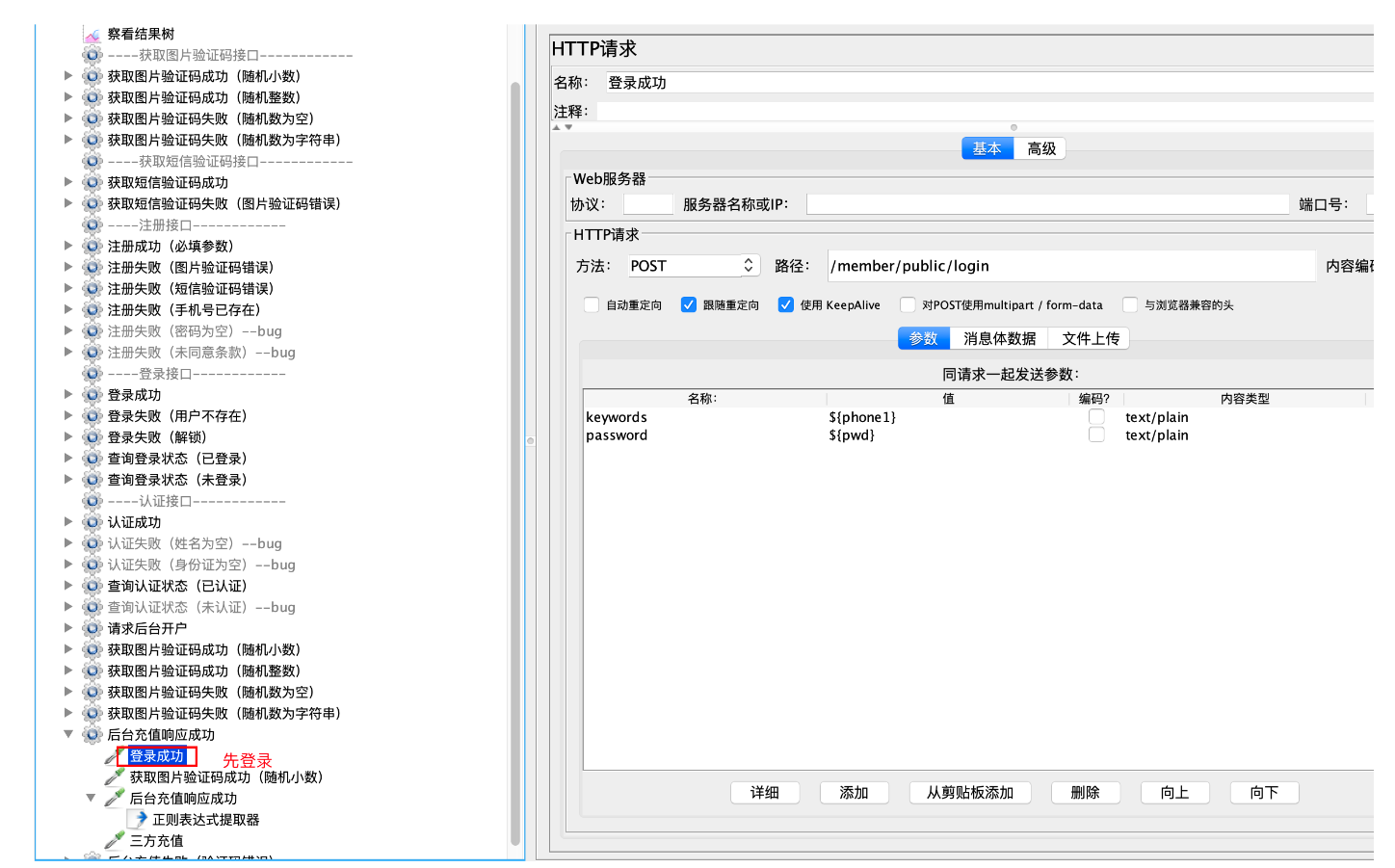
Task: Tick the 编码? box for keywords row
Action: (x=1096, y=416)
